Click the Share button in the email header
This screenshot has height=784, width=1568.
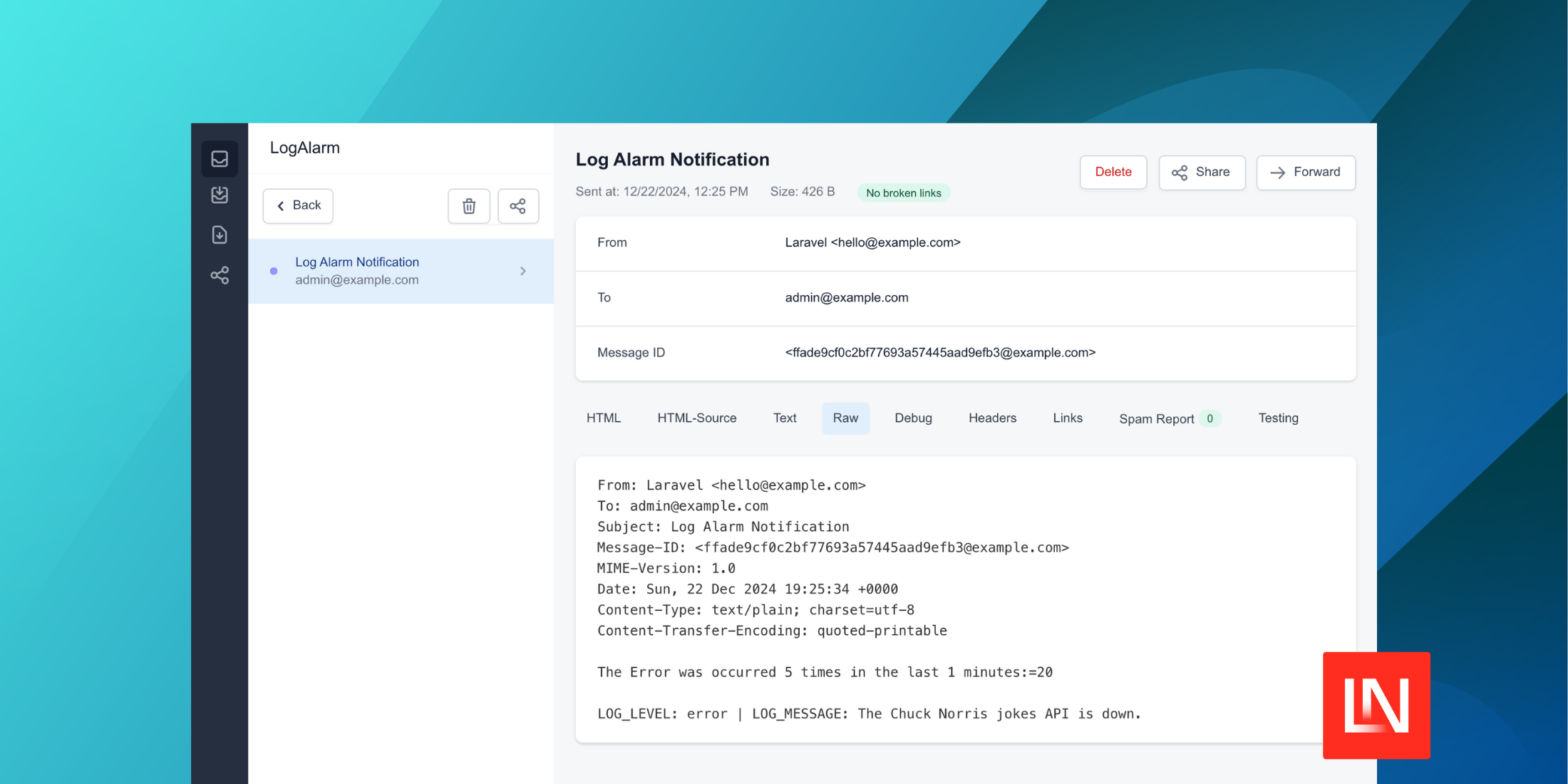coord(1202,172)
